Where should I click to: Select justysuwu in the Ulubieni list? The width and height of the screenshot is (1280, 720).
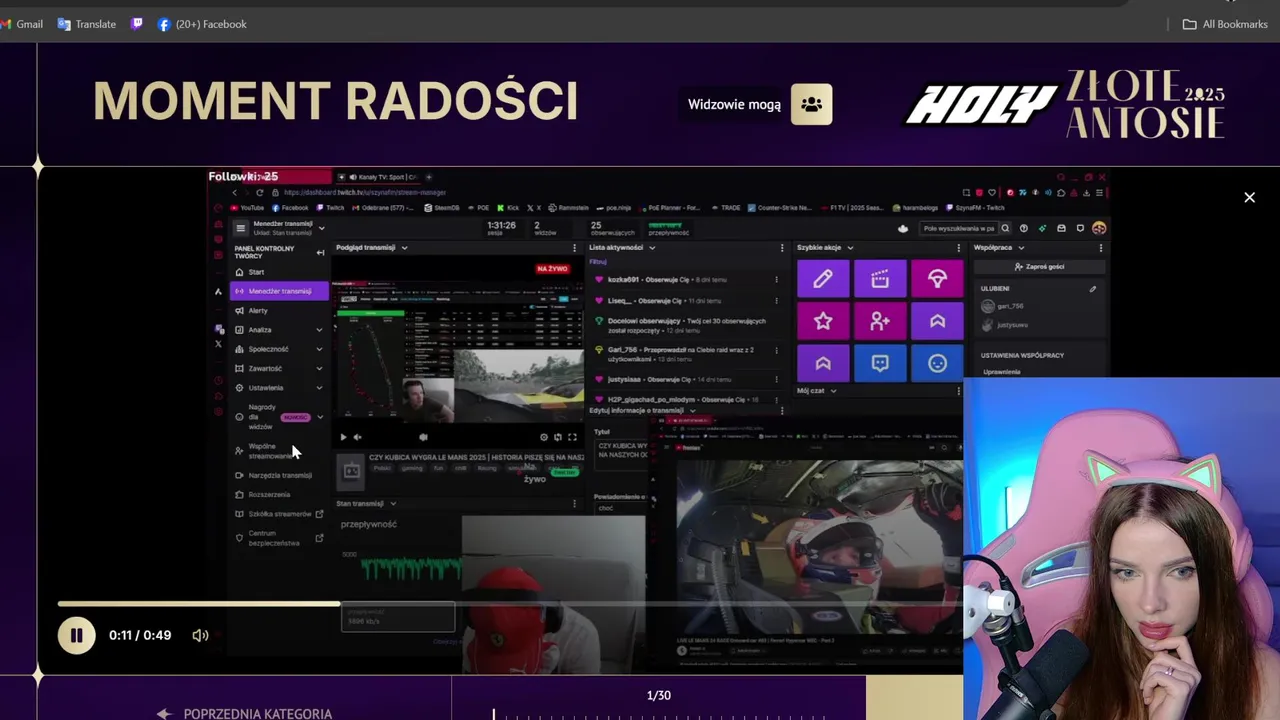tap(1005, 325)
